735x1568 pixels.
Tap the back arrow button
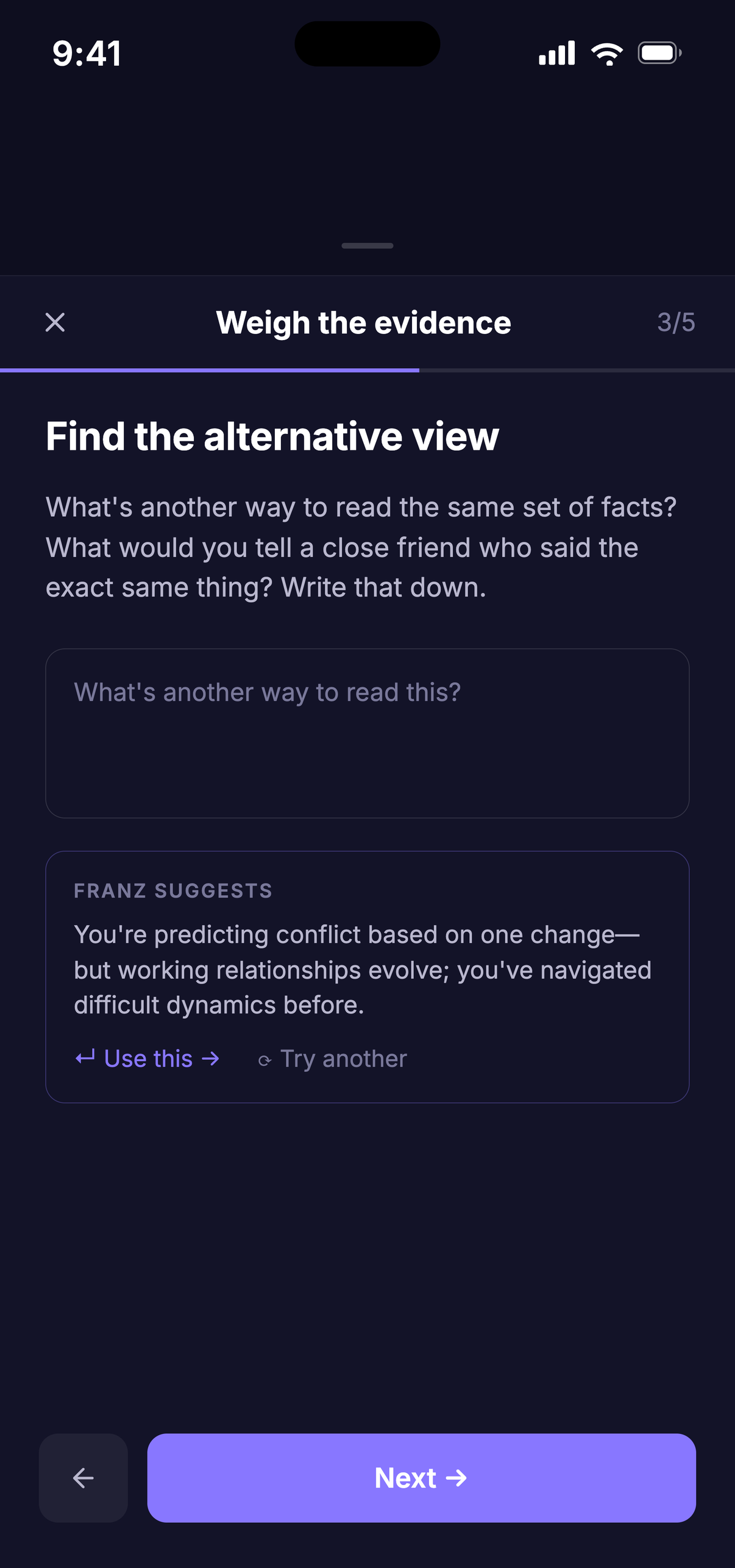tap(83, 1478)
